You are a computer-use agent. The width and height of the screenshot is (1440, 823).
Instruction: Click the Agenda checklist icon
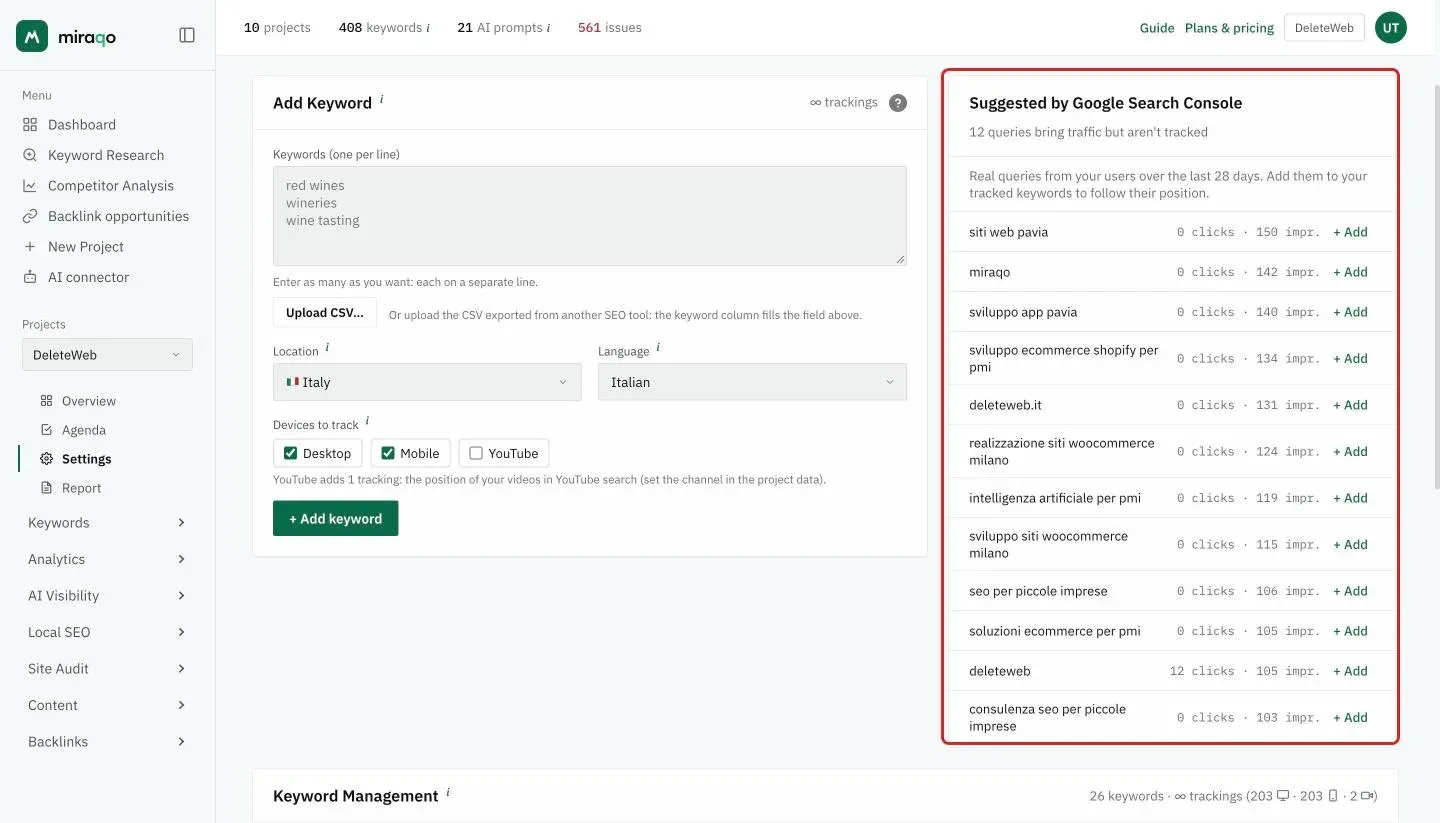[46, 430]
